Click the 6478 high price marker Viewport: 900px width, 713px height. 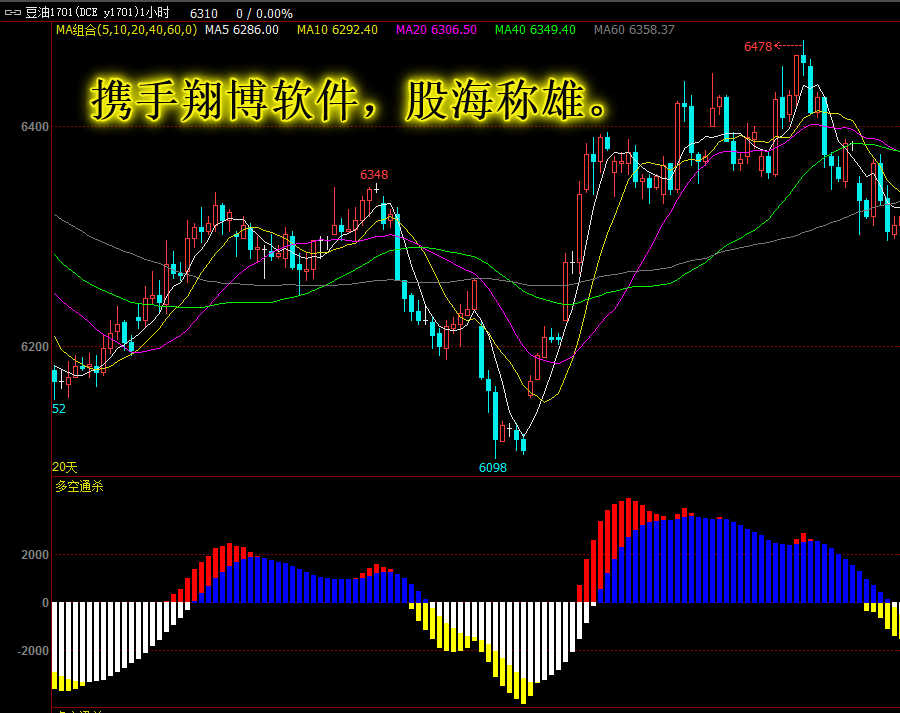(x=758, y=46)
